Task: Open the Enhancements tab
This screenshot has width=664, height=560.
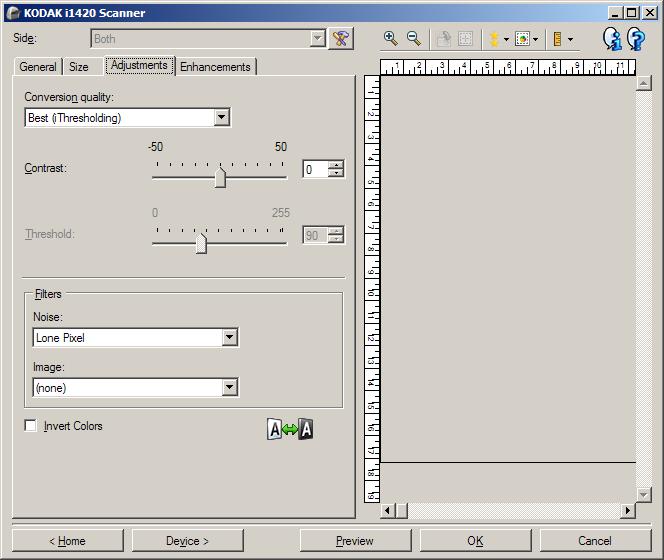Action: [x=215, y=67]
